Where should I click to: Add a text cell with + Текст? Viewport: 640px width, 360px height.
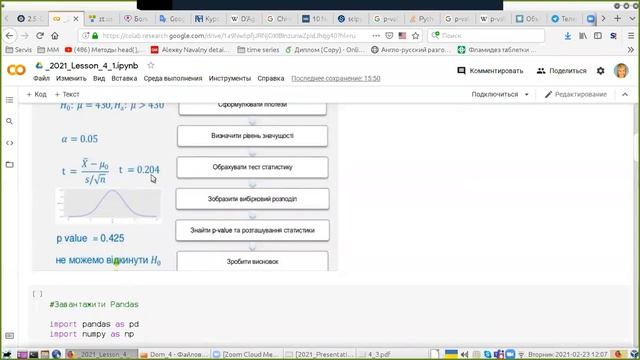tap(67, 94)
